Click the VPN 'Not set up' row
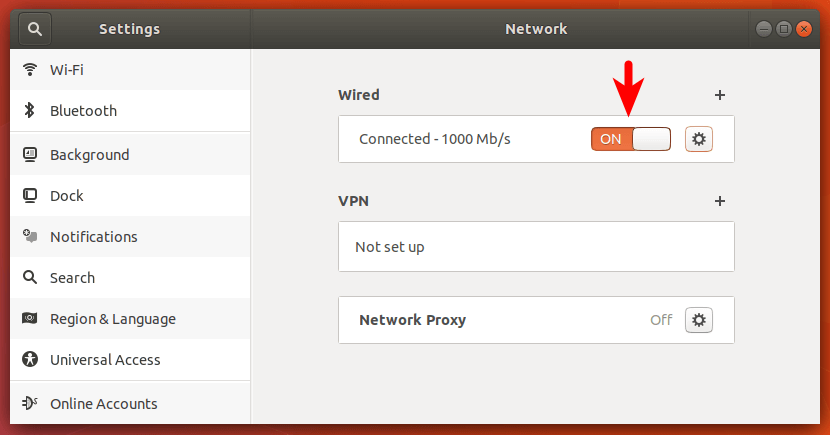 tap(536, 247)
